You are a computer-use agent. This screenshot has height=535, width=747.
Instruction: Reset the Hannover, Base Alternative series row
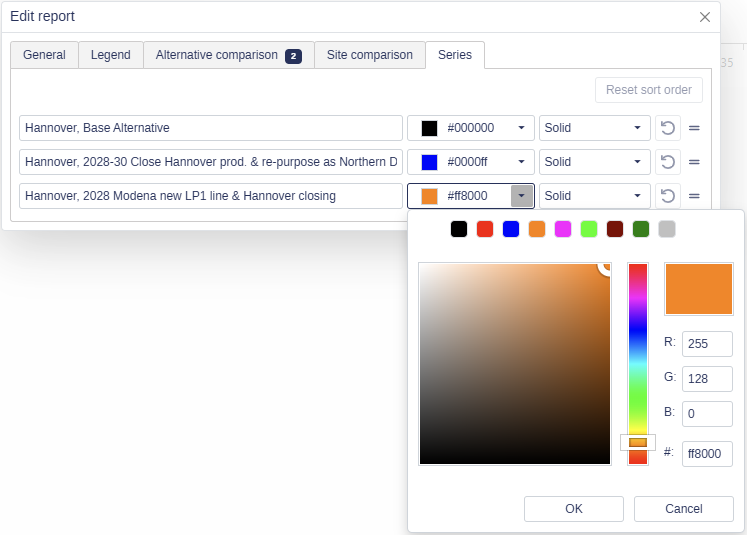(x=667, y=128)
